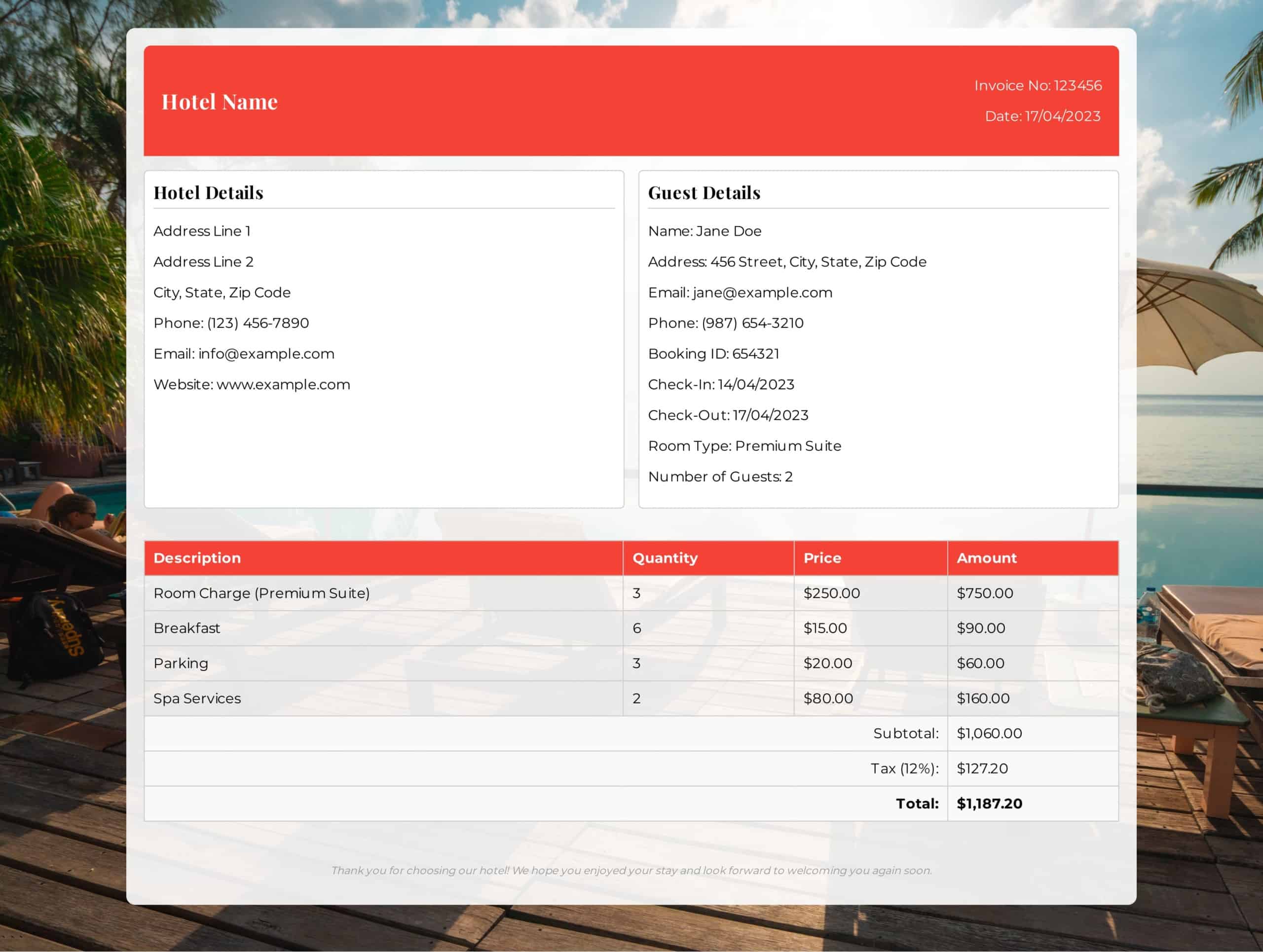This screenshot has height=952, width=1263.
Task: Click the Hotel Name heading
Action: [x=219, y=102]
